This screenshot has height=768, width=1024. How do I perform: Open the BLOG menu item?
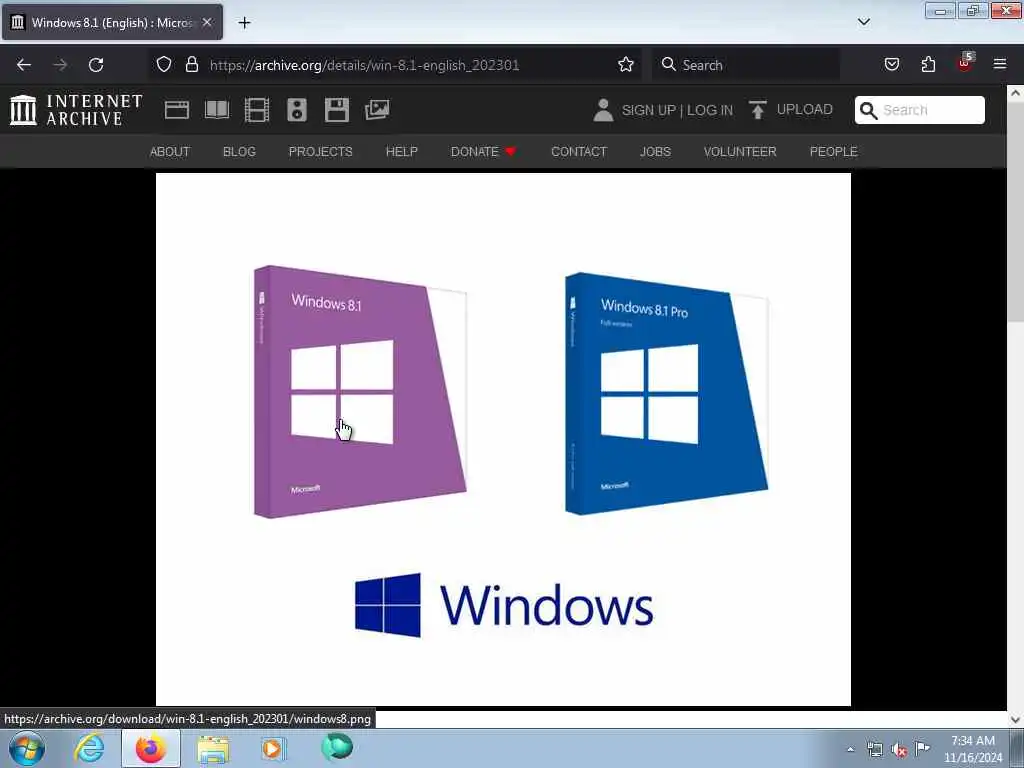239,152
